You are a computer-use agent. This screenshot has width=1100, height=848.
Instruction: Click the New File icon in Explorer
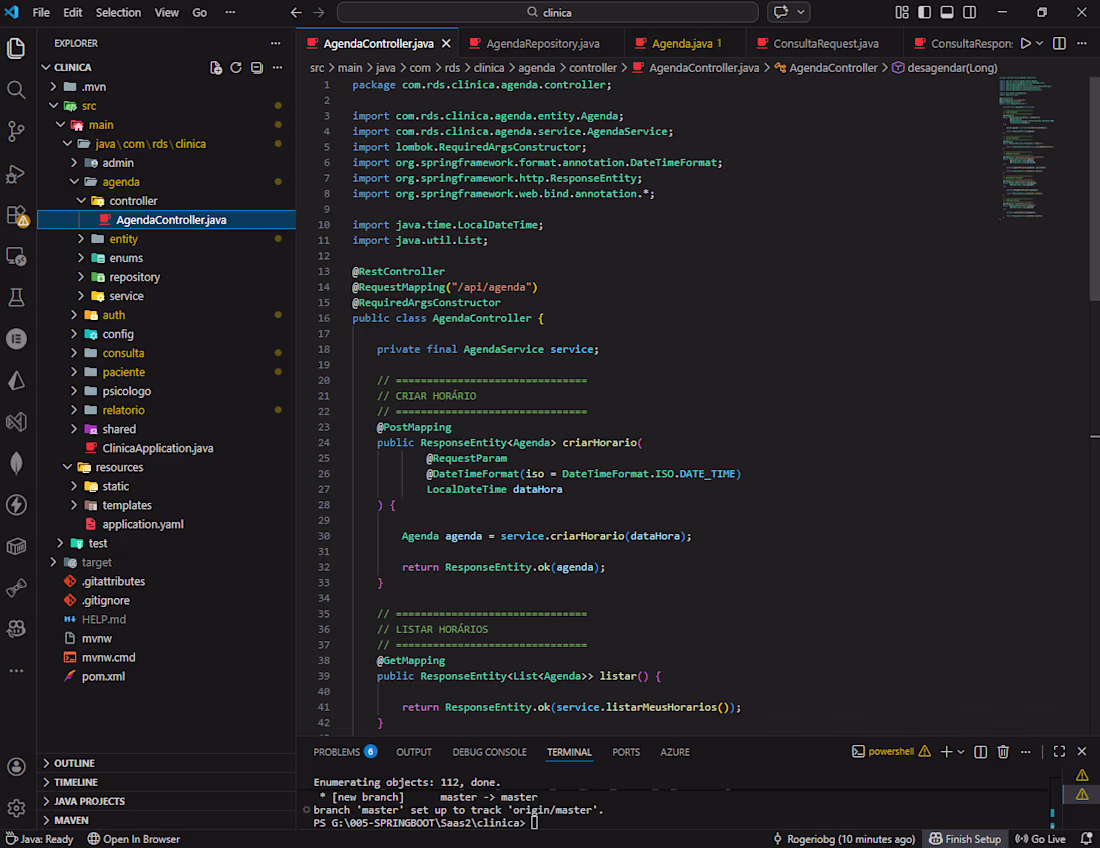point(216,68)
